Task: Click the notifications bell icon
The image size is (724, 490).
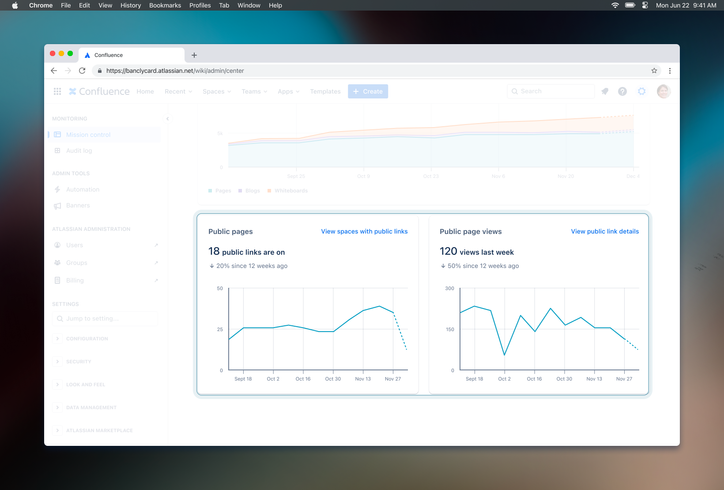Action: (604, 91)
